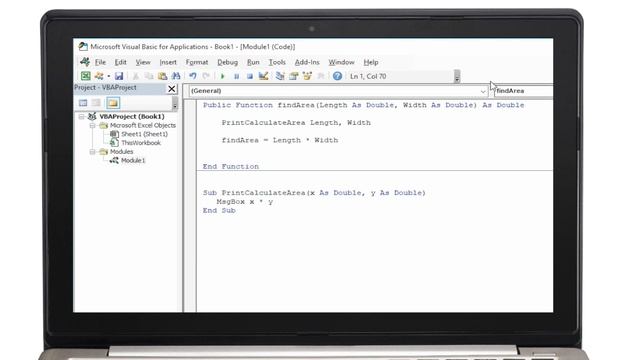Click the Reset stop icon
The width and height of the screenshot is (640, 360).
click(x=250, y=76)
